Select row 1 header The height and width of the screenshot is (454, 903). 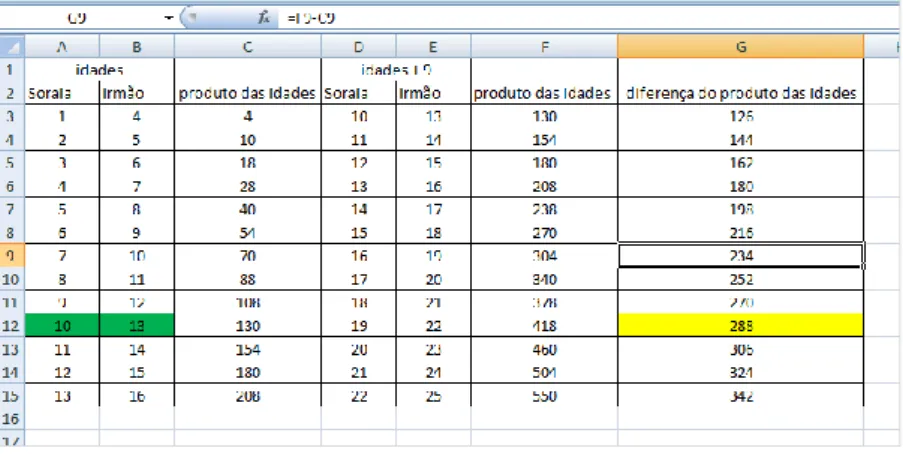[12, 70]
